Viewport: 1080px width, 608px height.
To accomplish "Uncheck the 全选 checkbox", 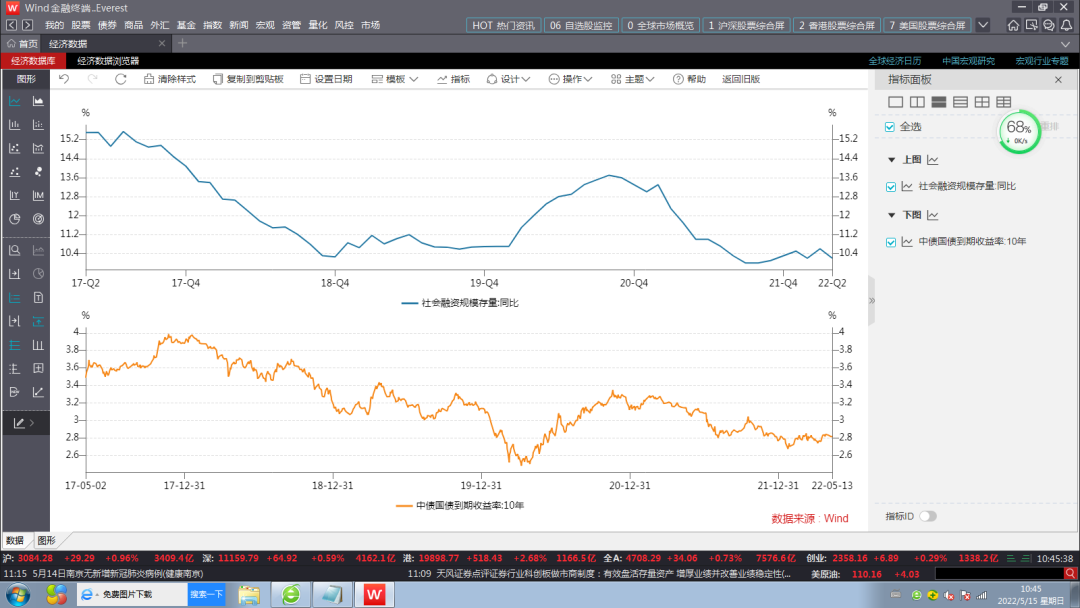I will point(890,127).
